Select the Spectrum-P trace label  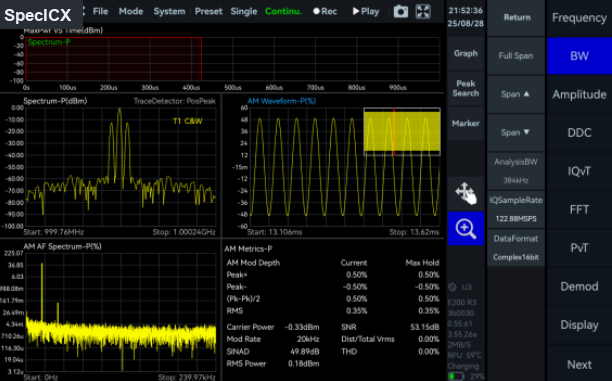click(x=49, y=42)
